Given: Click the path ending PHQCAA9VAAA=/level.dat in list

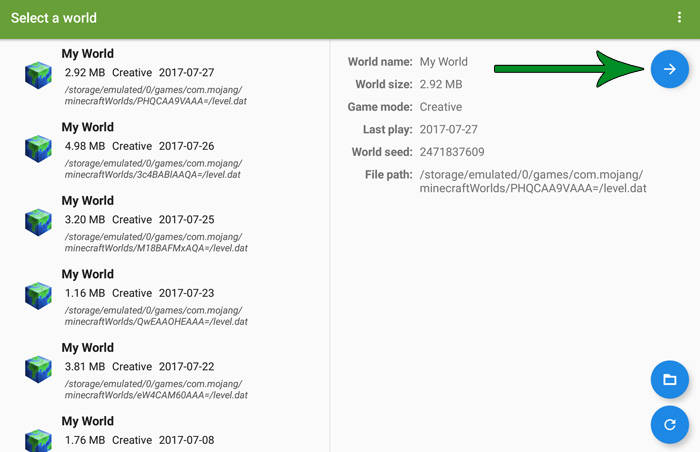Looking at the screenshot, I should [156, 96].
